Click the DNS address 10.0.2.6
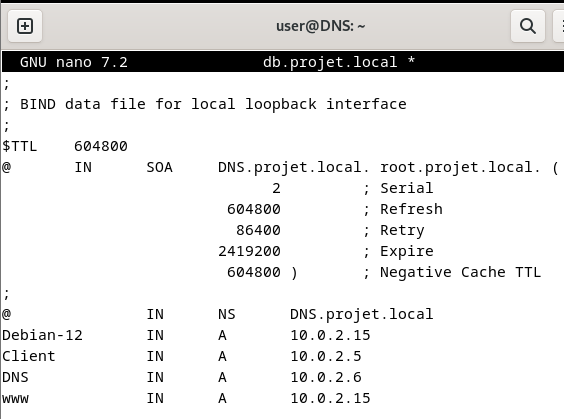Viewport: 564px width, 419px height. tap(326, 377)
